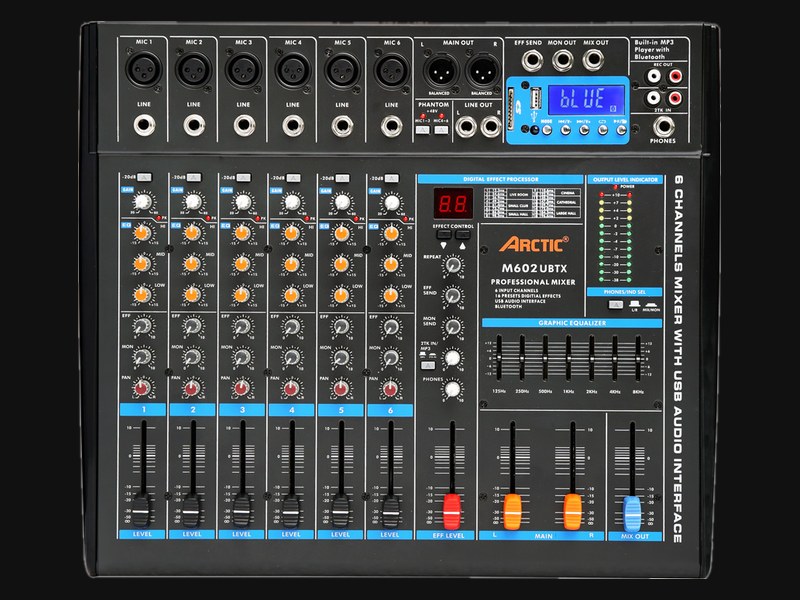Screen dimensions: 800x600
Task: Click the previous track / volume down button
Action: tap(565, 130)
